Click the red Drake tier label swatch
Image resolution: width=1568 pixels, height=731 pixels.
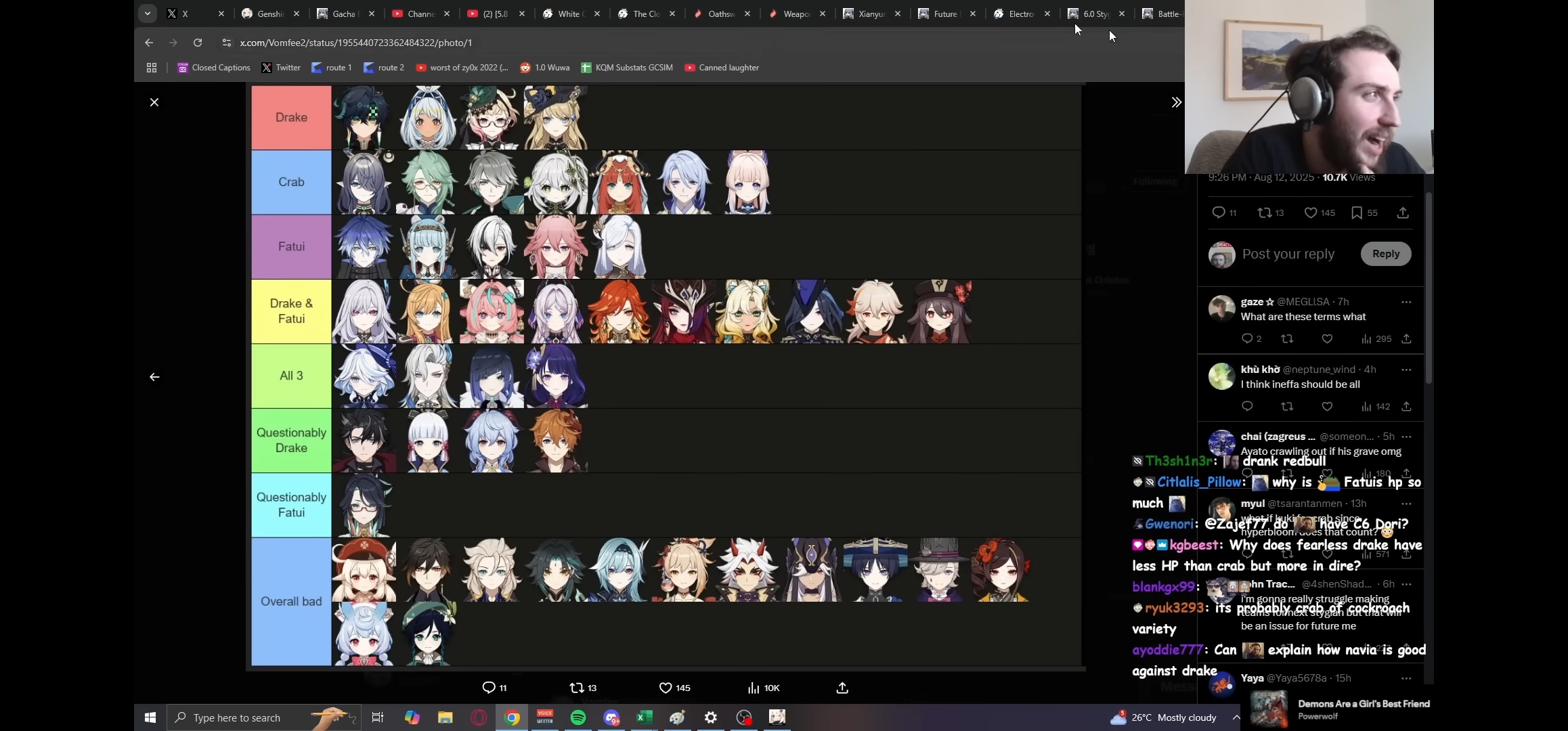(291, 118)
